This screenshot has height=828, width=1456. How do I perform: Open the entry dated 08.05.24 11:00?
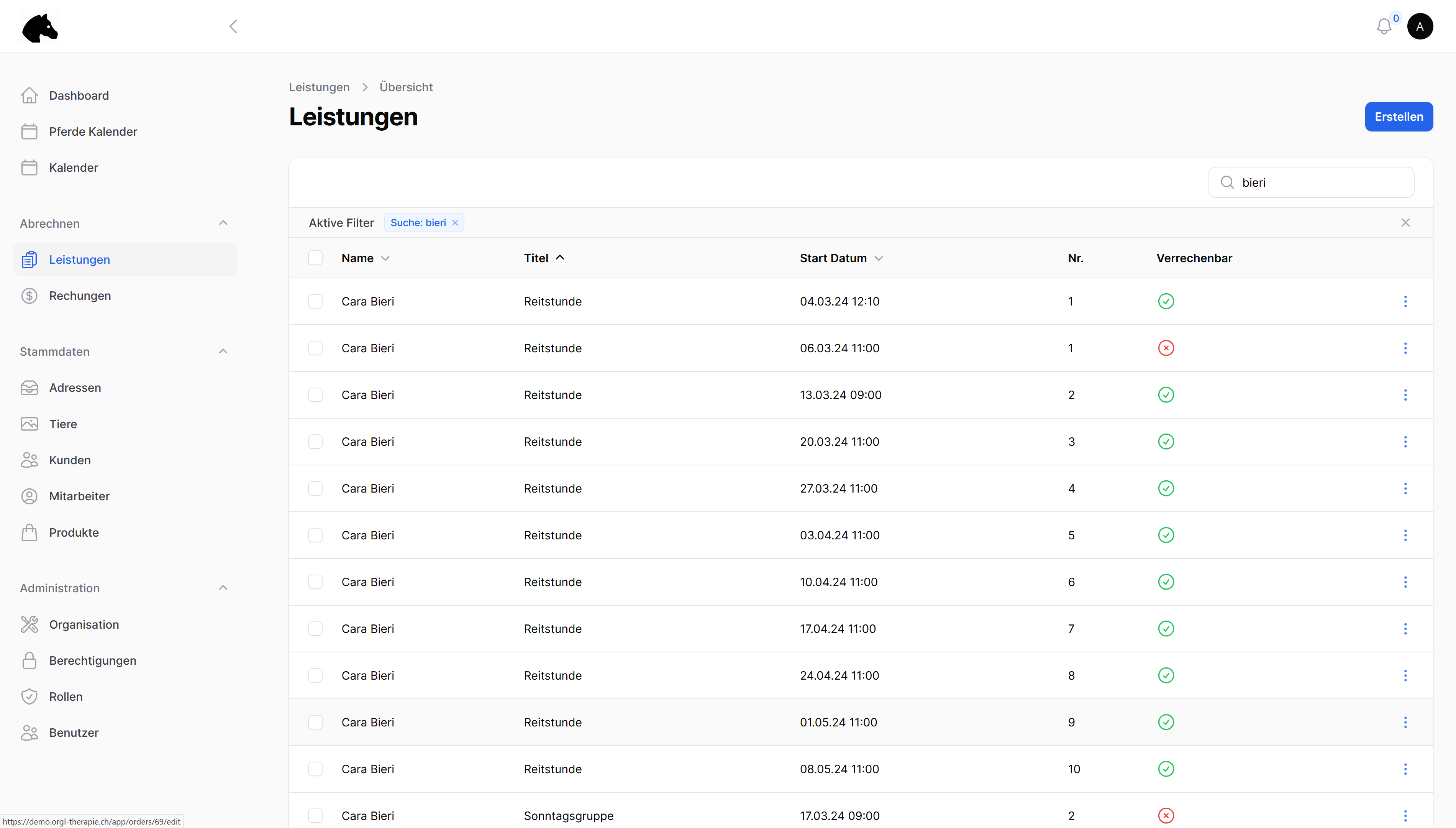coord(861,769)
